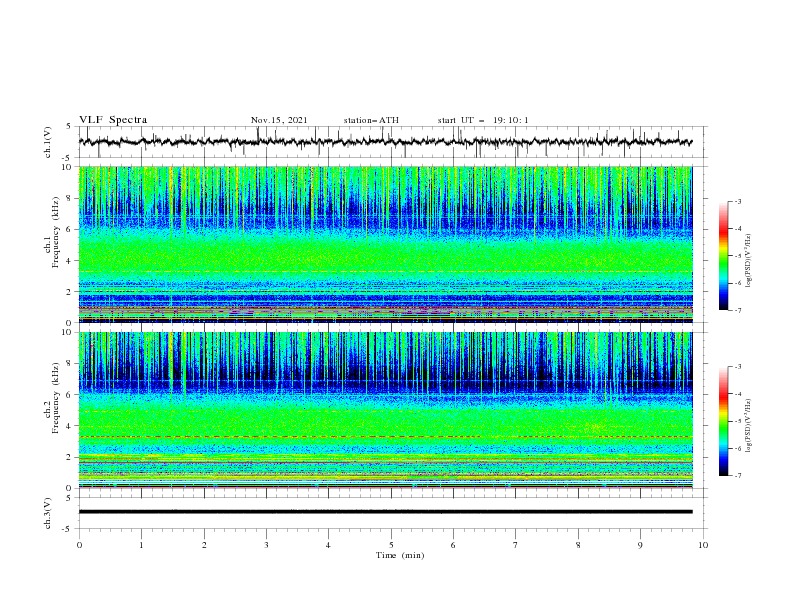792x612 pixels.
Task: Click time axis tick label "3"
Action: 266,545
